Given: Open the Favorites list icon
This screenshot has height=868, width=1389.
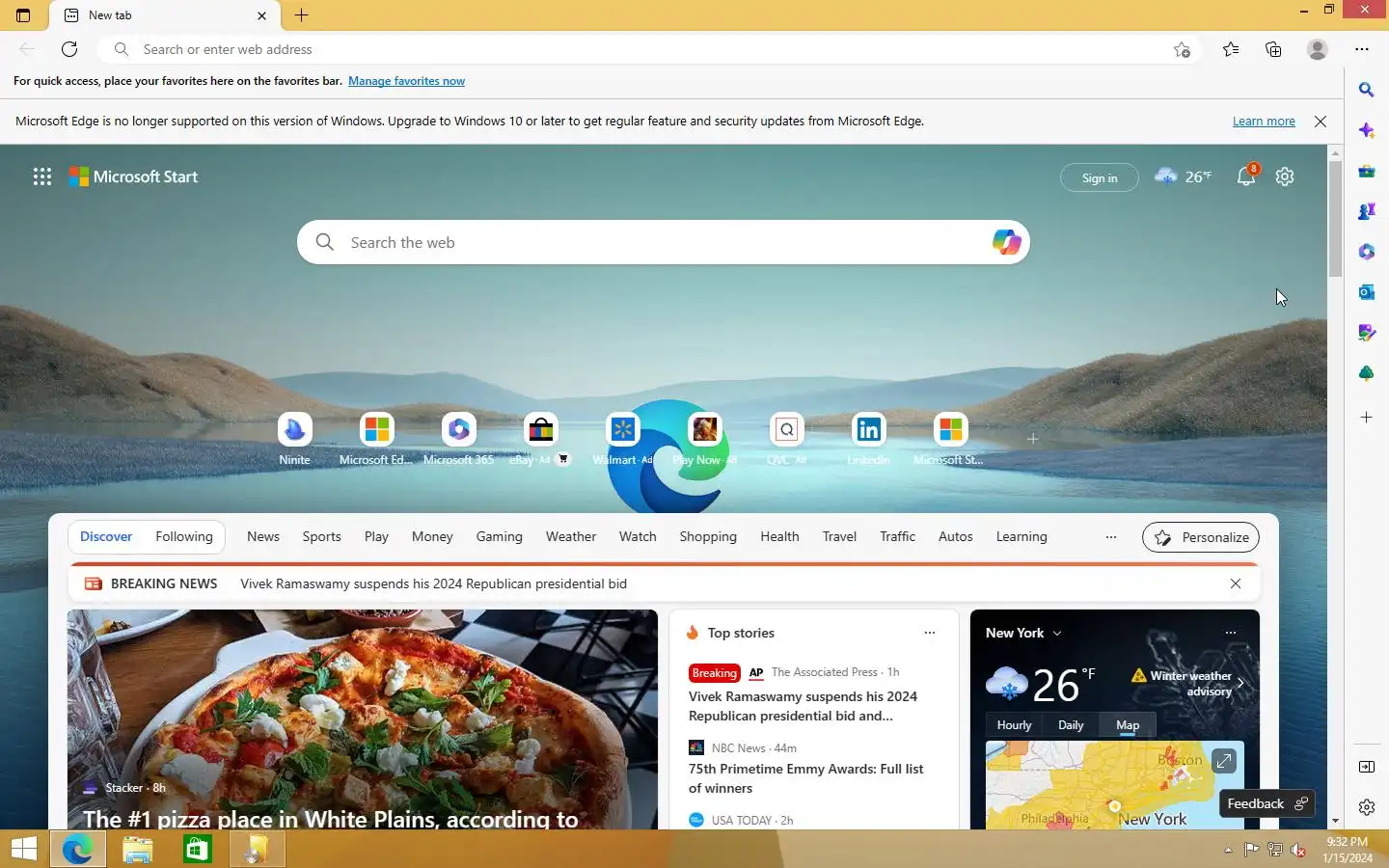Looking at the screenshot, I should [x=1231, y=49].
